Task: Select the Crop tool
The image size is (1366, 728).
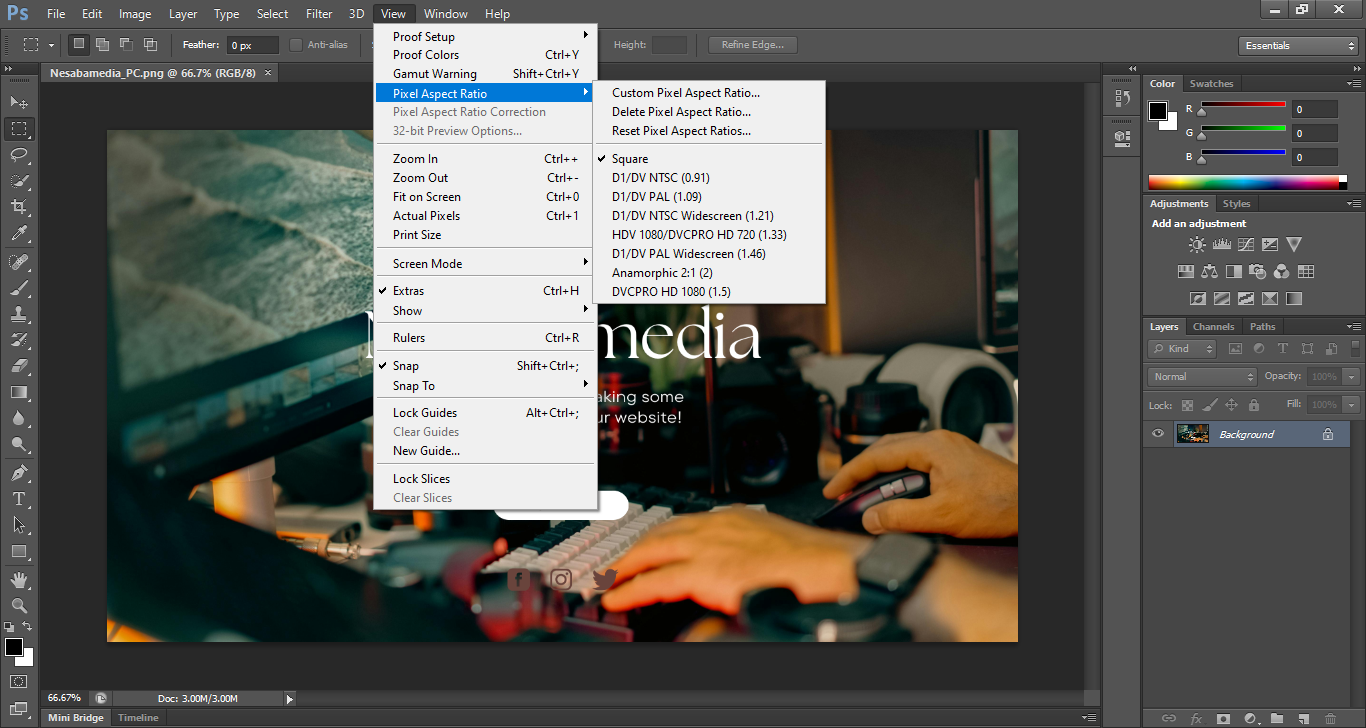Action: (19, 207)
